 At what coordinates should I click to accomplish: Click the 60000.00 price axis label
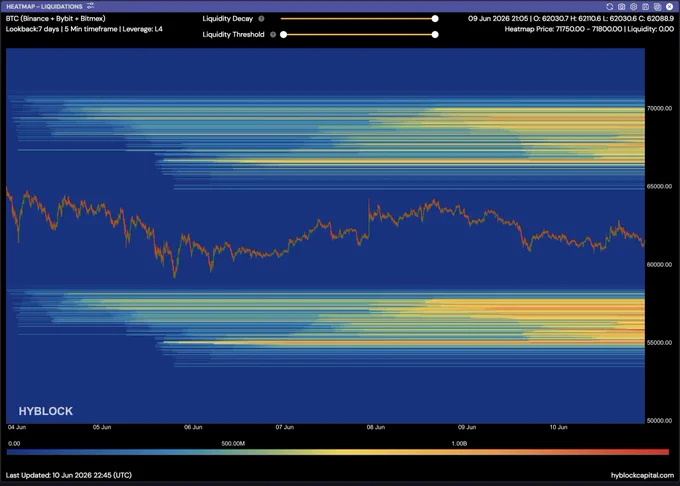[x=659, y=264]
